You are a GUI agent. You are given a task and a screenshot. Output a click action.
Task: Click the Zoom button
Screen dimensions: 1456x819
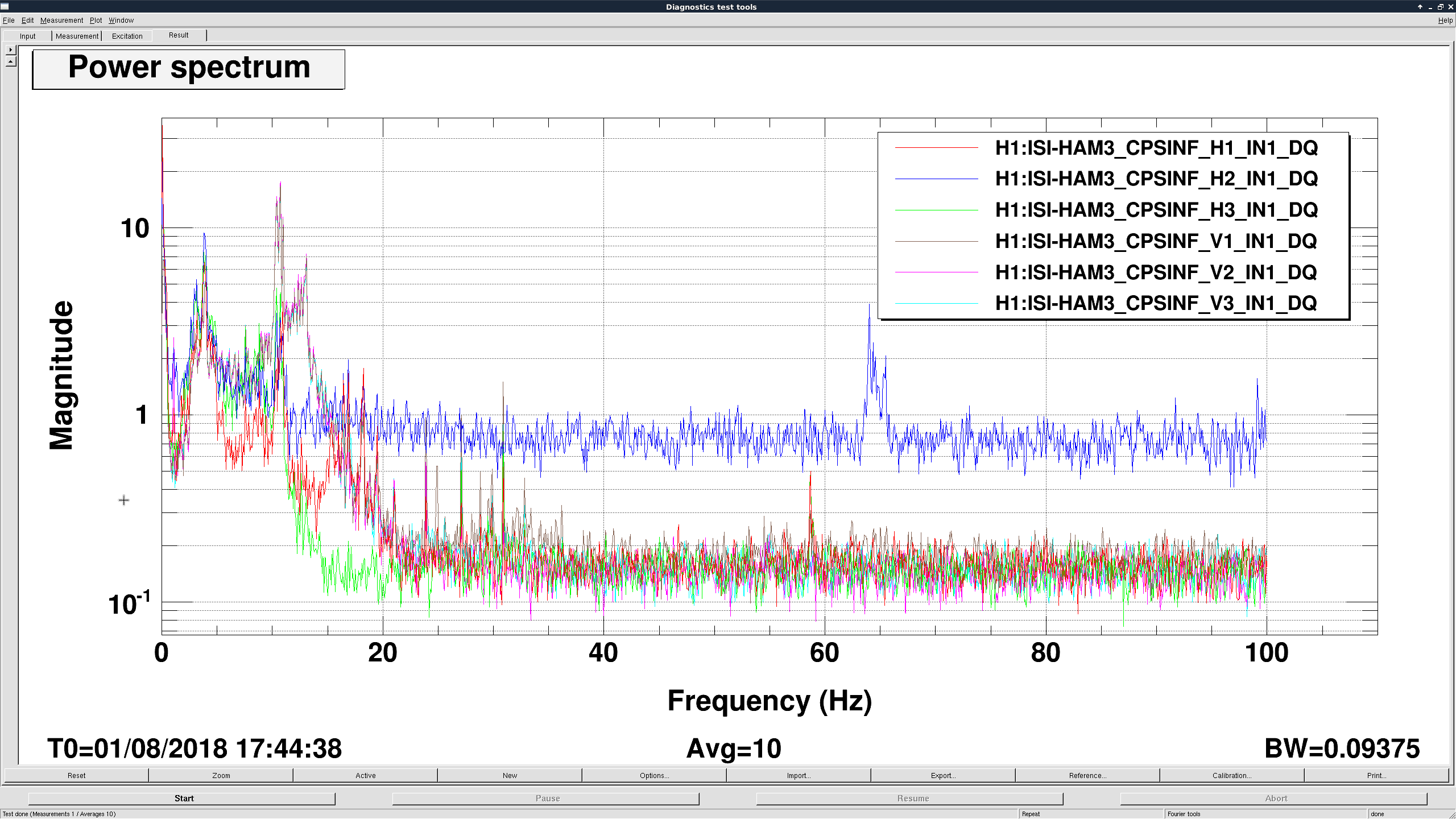221,775
